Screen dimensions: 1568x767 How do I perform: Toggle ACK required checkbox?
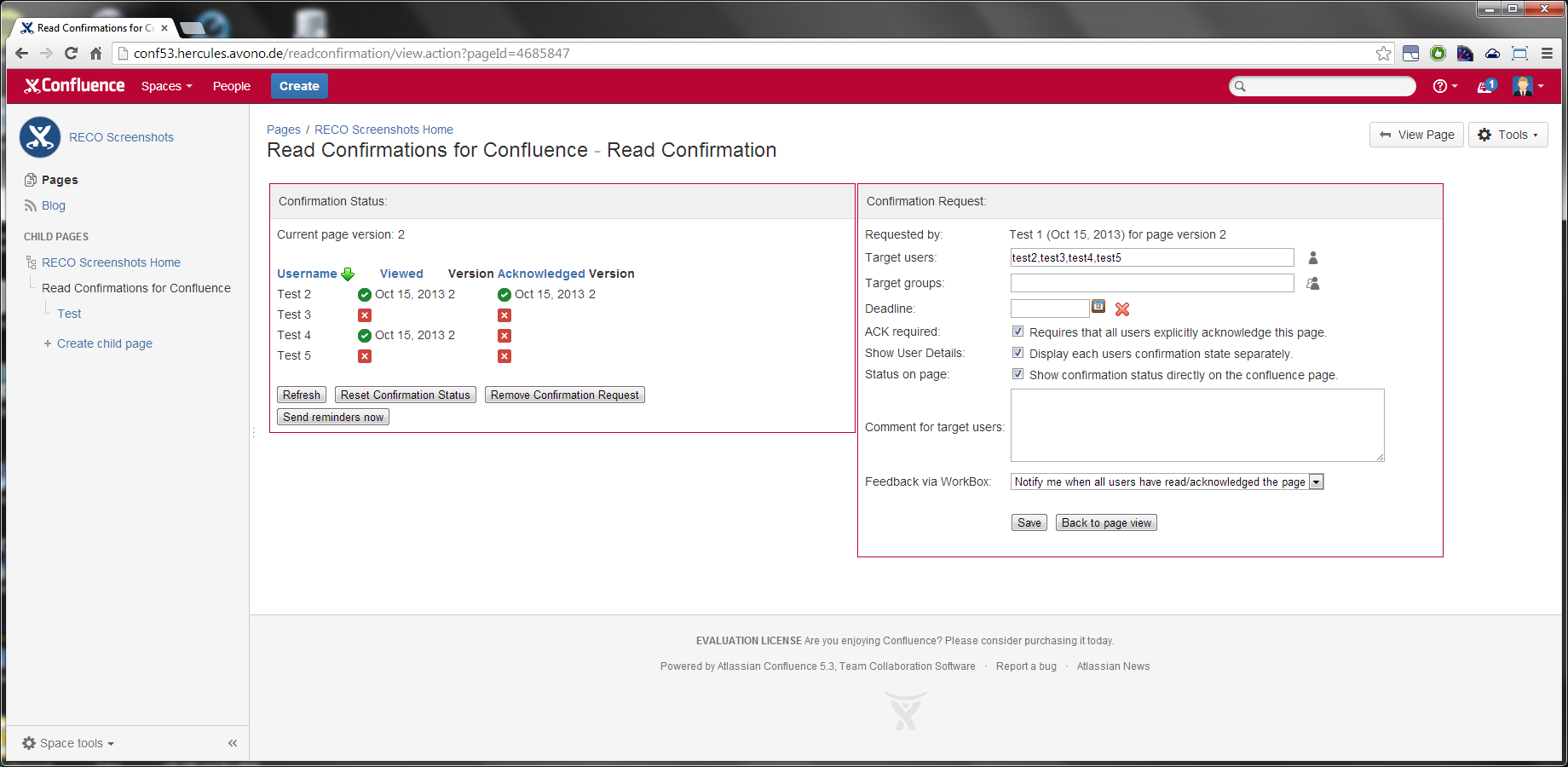[1017, 332]
